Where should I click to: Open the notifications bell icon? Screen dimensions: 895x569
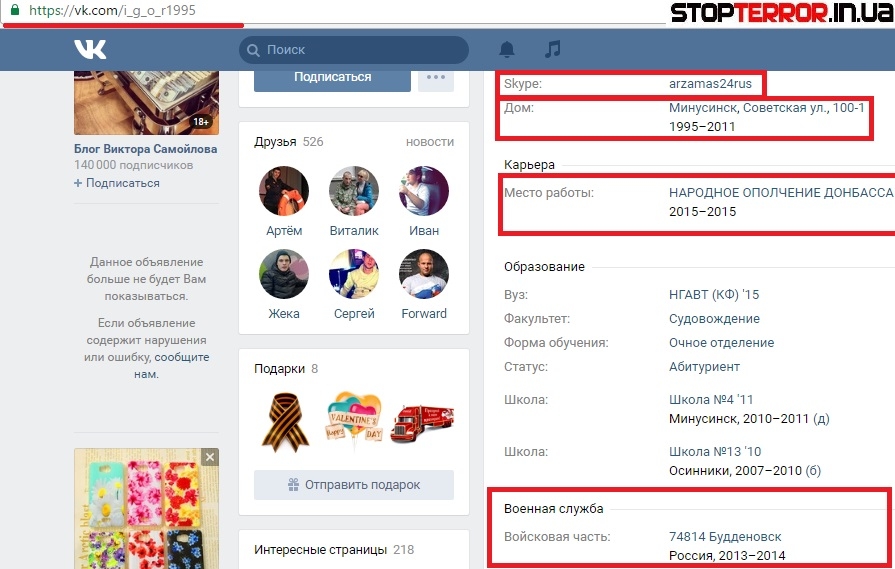pos(507,49)
